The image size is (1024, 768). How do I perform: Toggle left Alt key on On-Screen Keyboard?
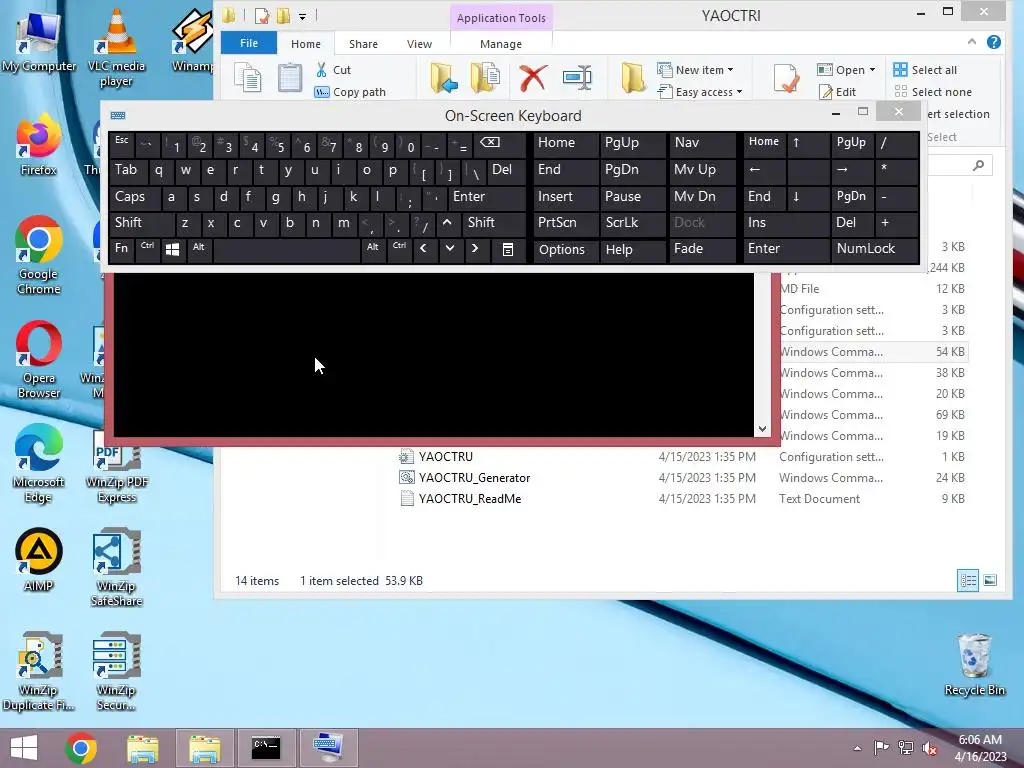[199, 249]
